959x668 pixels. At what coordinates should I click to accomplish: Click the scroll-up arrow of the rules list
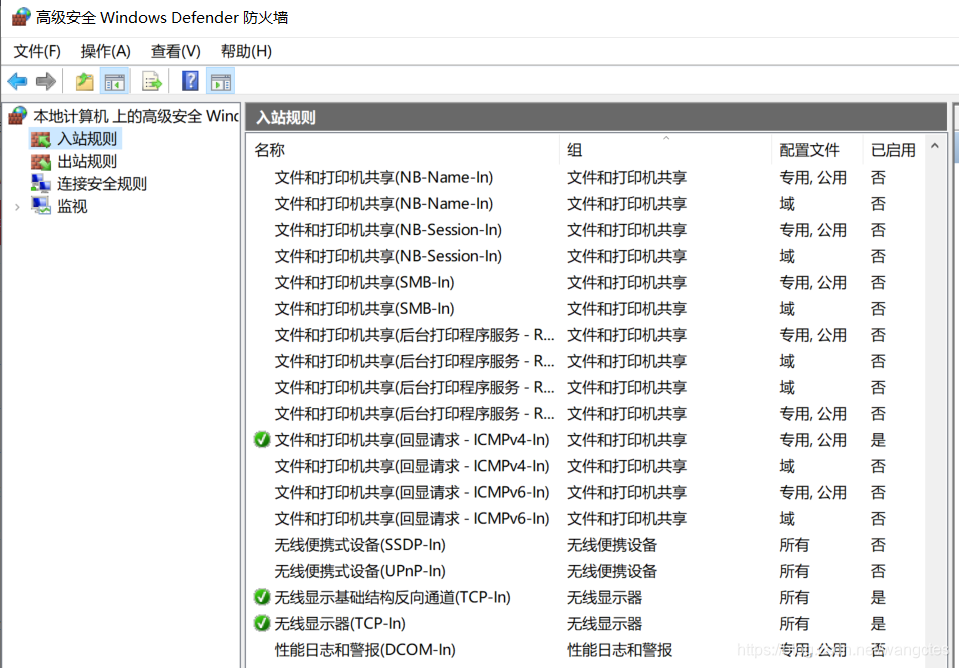click(x=935, y=146)
